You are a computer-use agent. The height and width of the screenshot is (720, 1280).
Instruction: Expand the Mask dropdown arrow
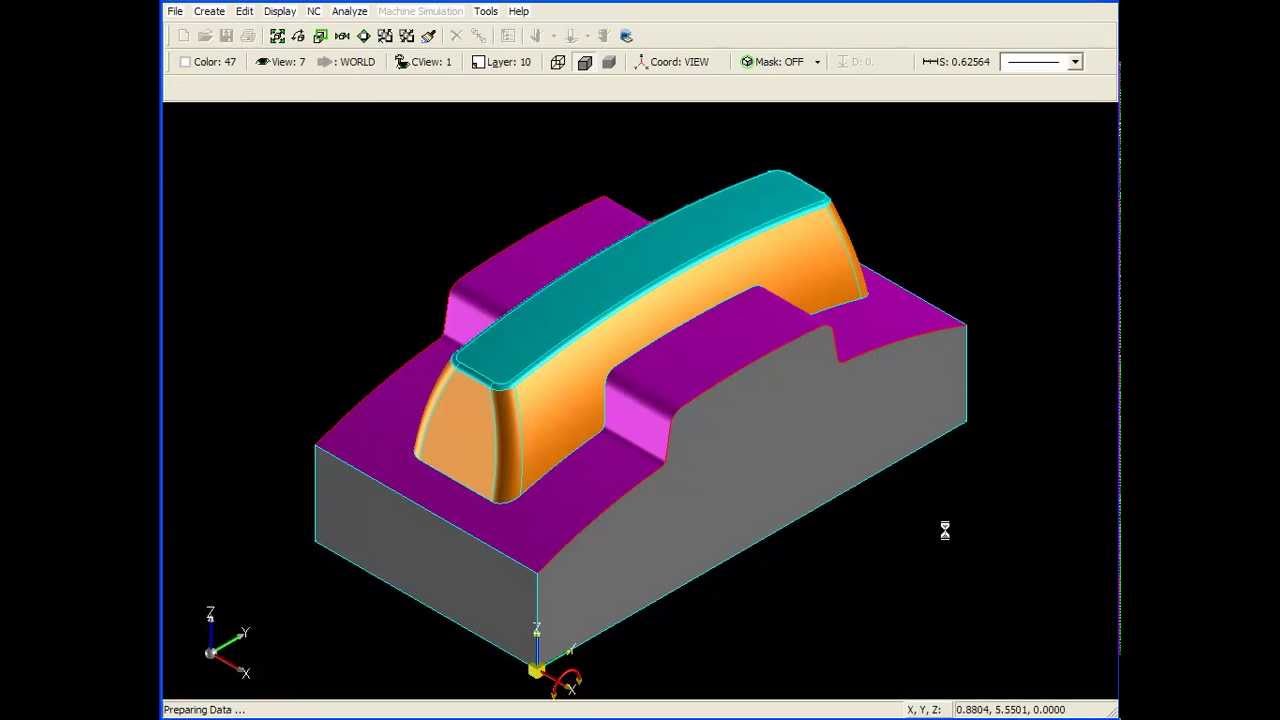817,62
